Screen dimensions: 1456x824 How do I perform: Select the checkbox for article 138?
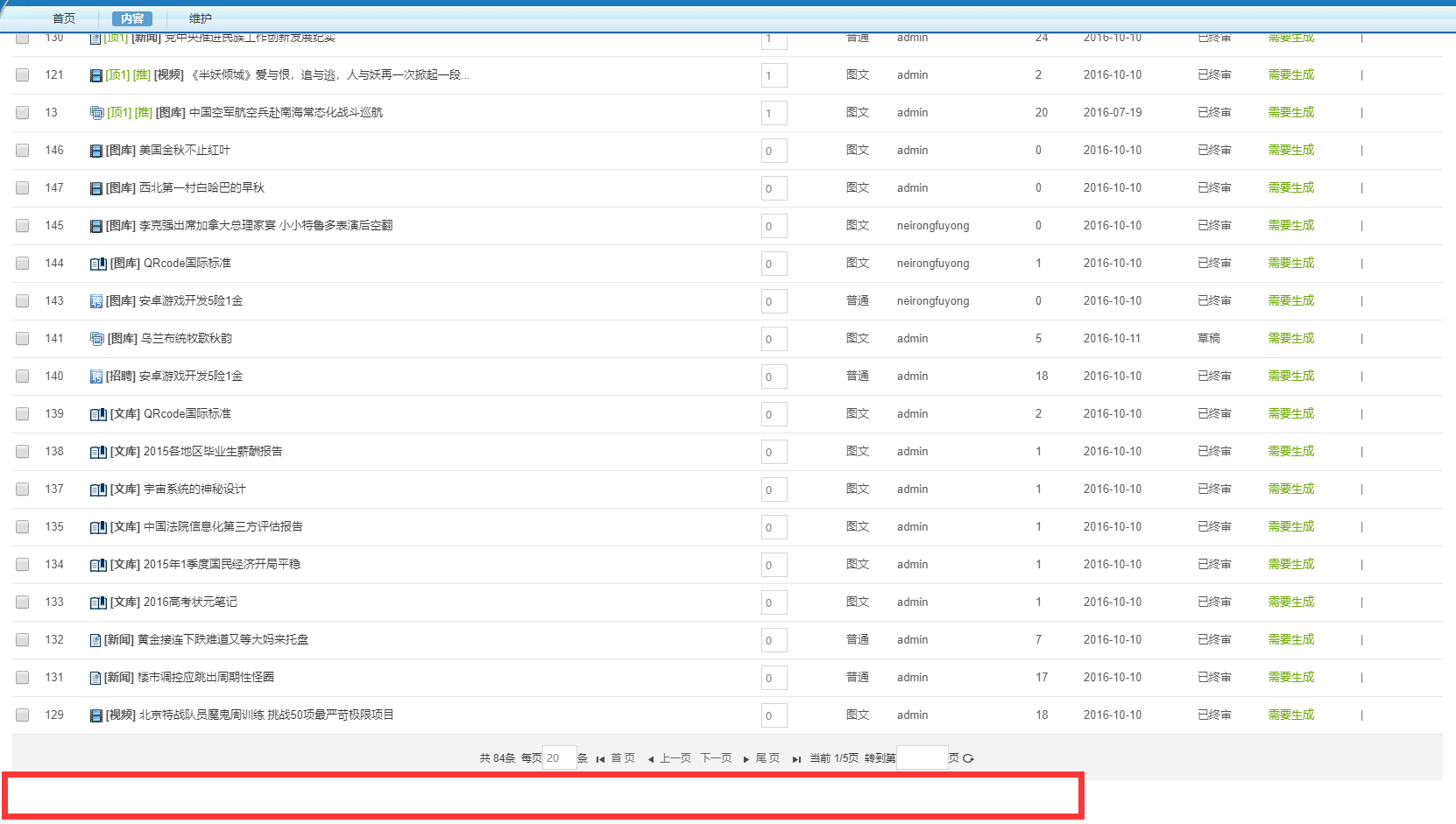(23, 452)
